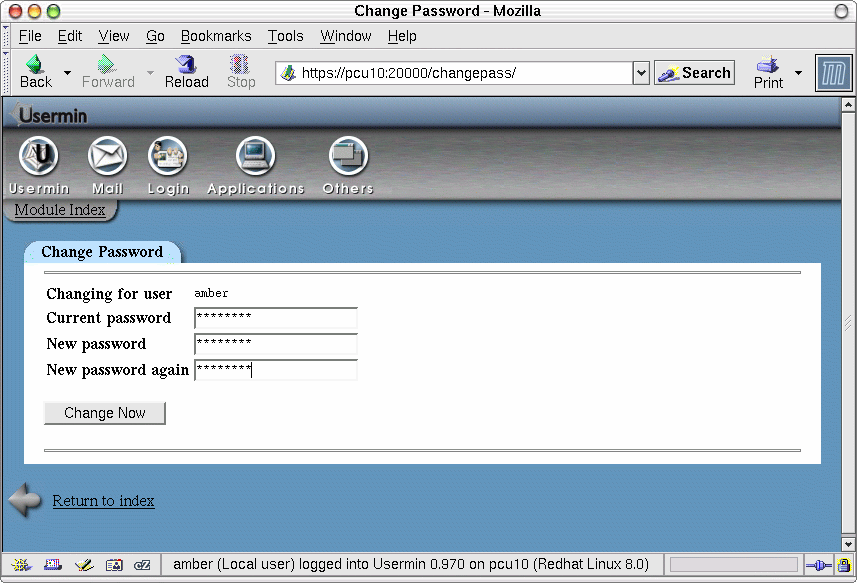Follow the Return to index link
Viewport: 857px width, 583px height.
pos(103,500)
